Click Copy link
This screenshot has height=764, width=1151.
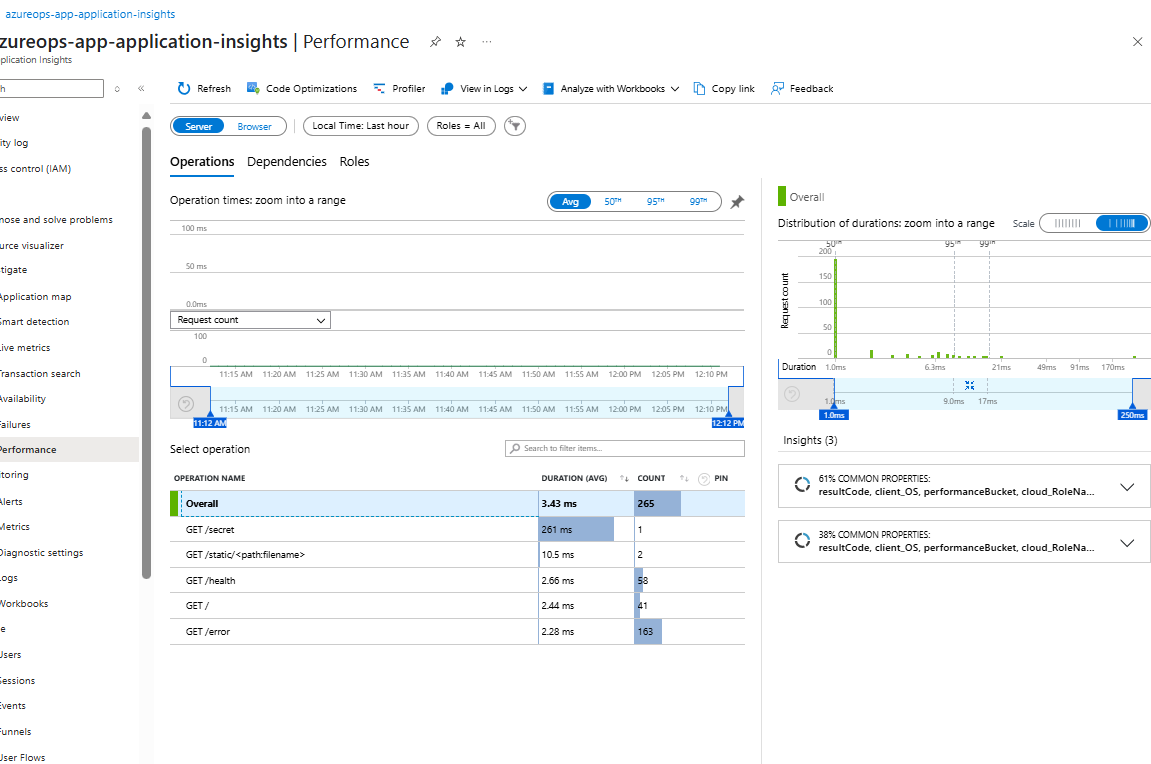pos(724,89)
